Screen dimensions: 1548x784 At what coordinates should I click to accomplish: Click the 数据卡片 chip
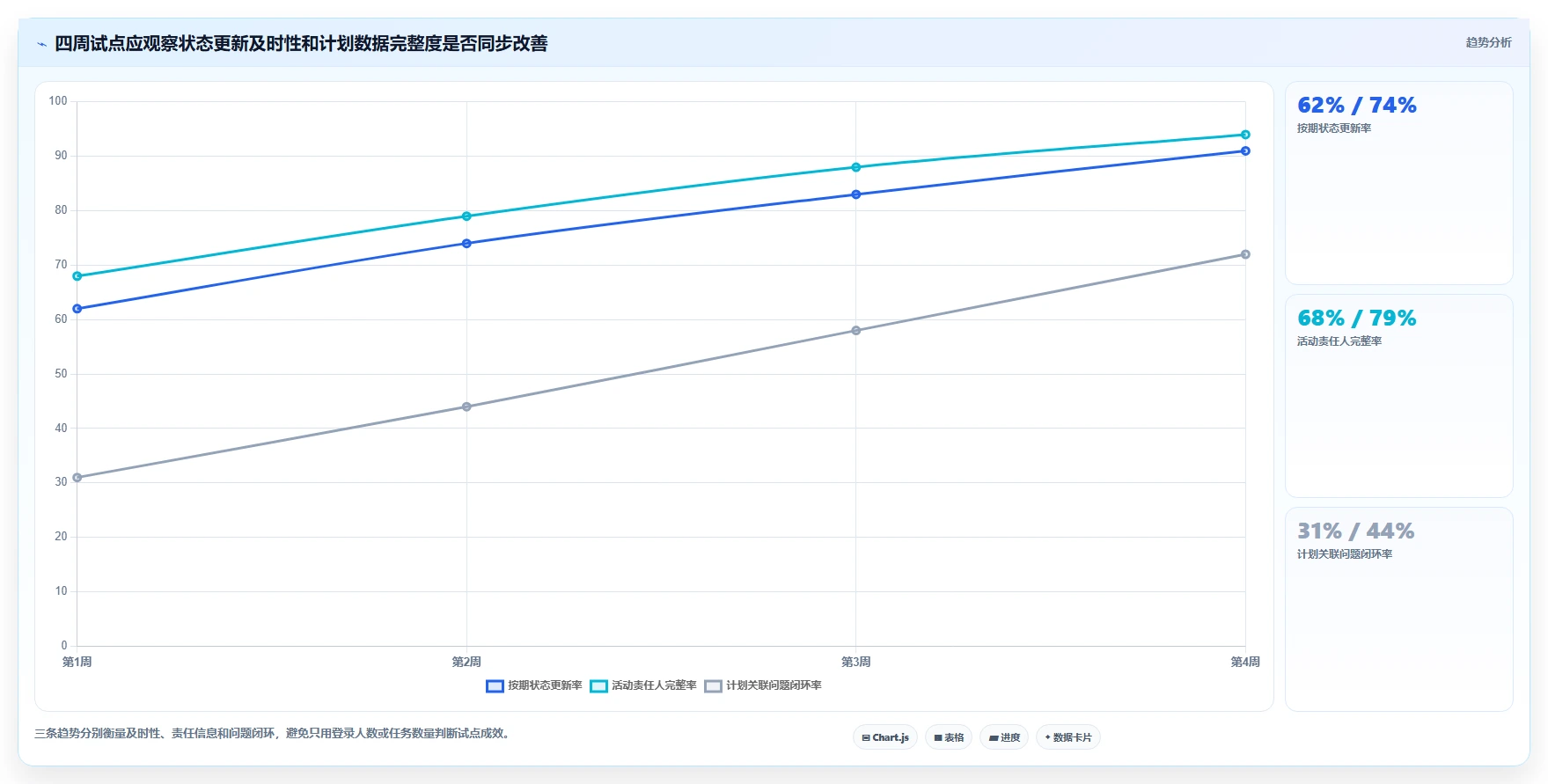[1068, 737]
